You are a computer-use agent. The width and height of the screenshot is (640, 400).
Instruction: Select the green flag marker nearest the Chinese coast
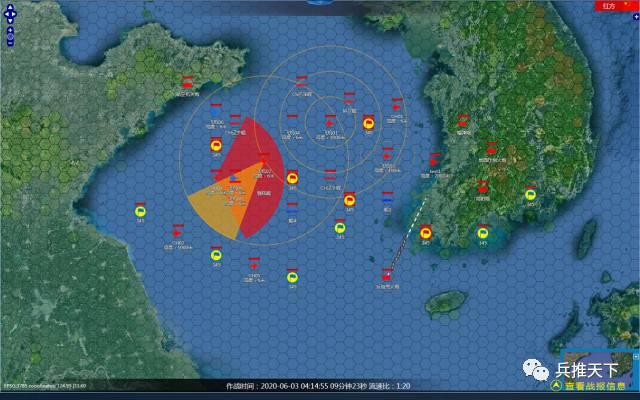point(140,211)
